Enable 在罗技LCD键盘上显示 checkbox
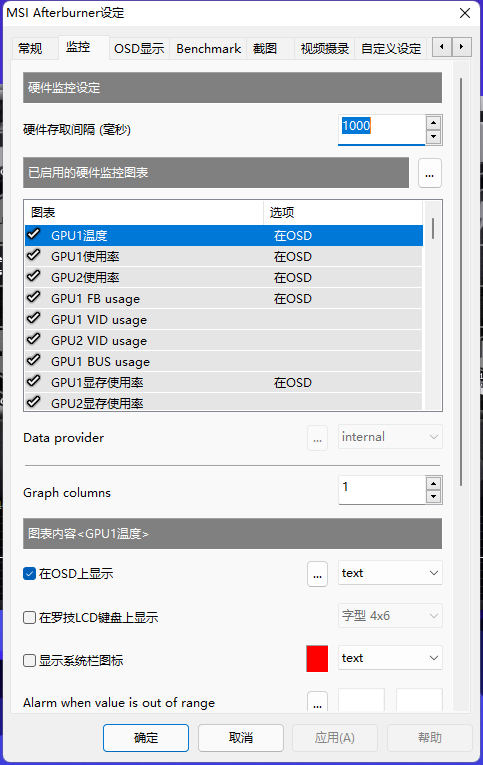This screenshot has width=483, height=765. tap(30, 617)
